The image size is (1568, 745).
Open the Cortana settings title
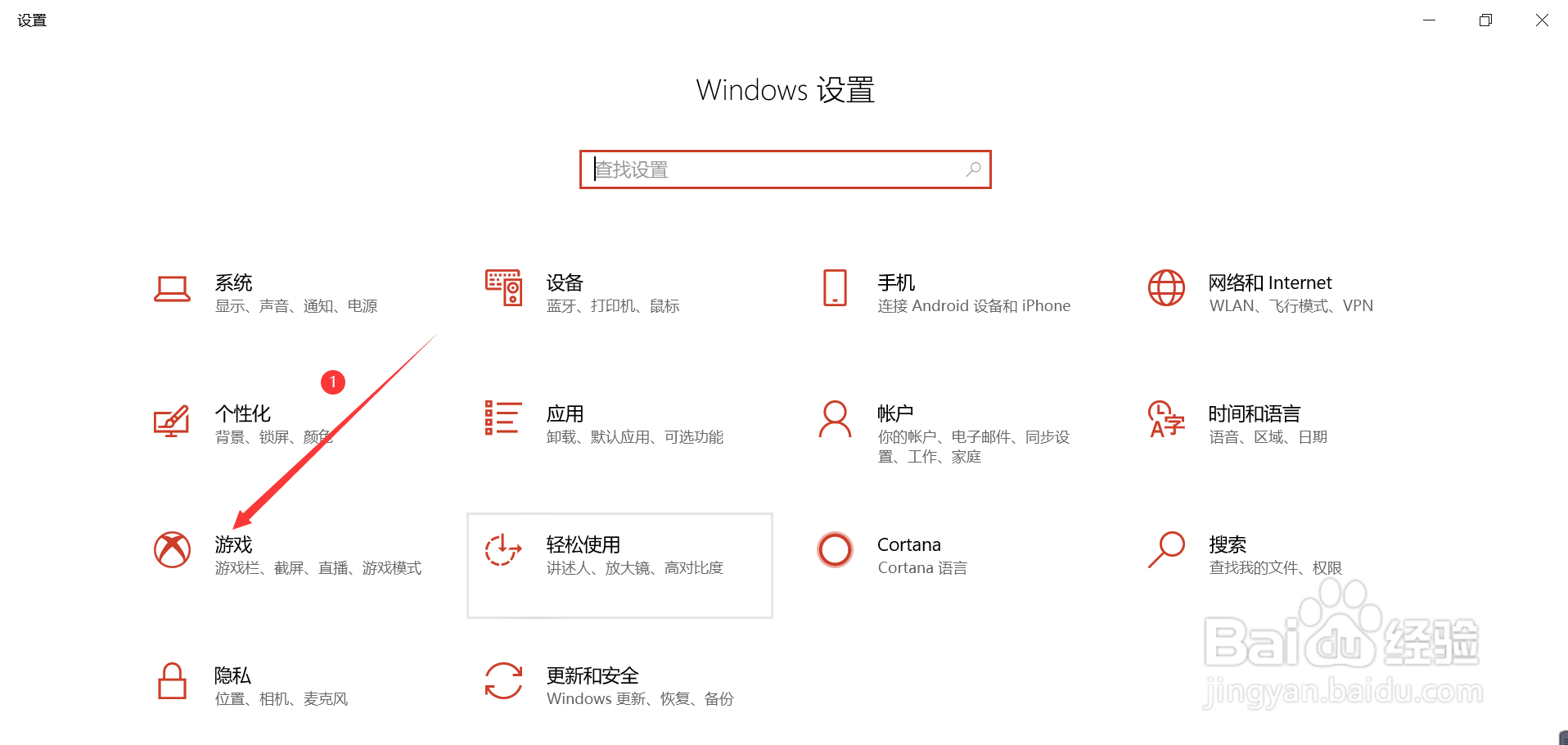click(x=909, y=545)
